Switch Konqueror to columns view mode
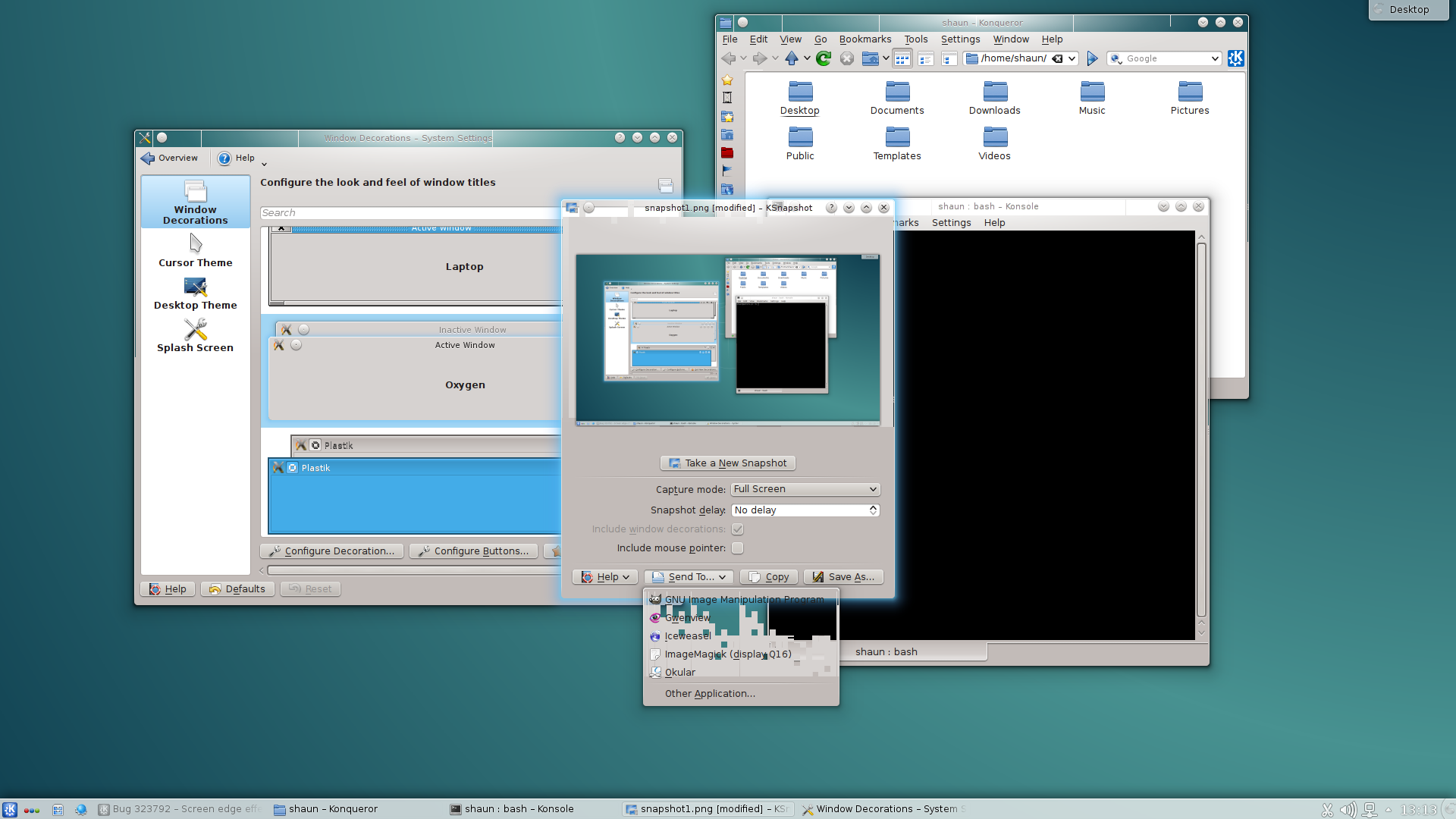 pos(949,58)
